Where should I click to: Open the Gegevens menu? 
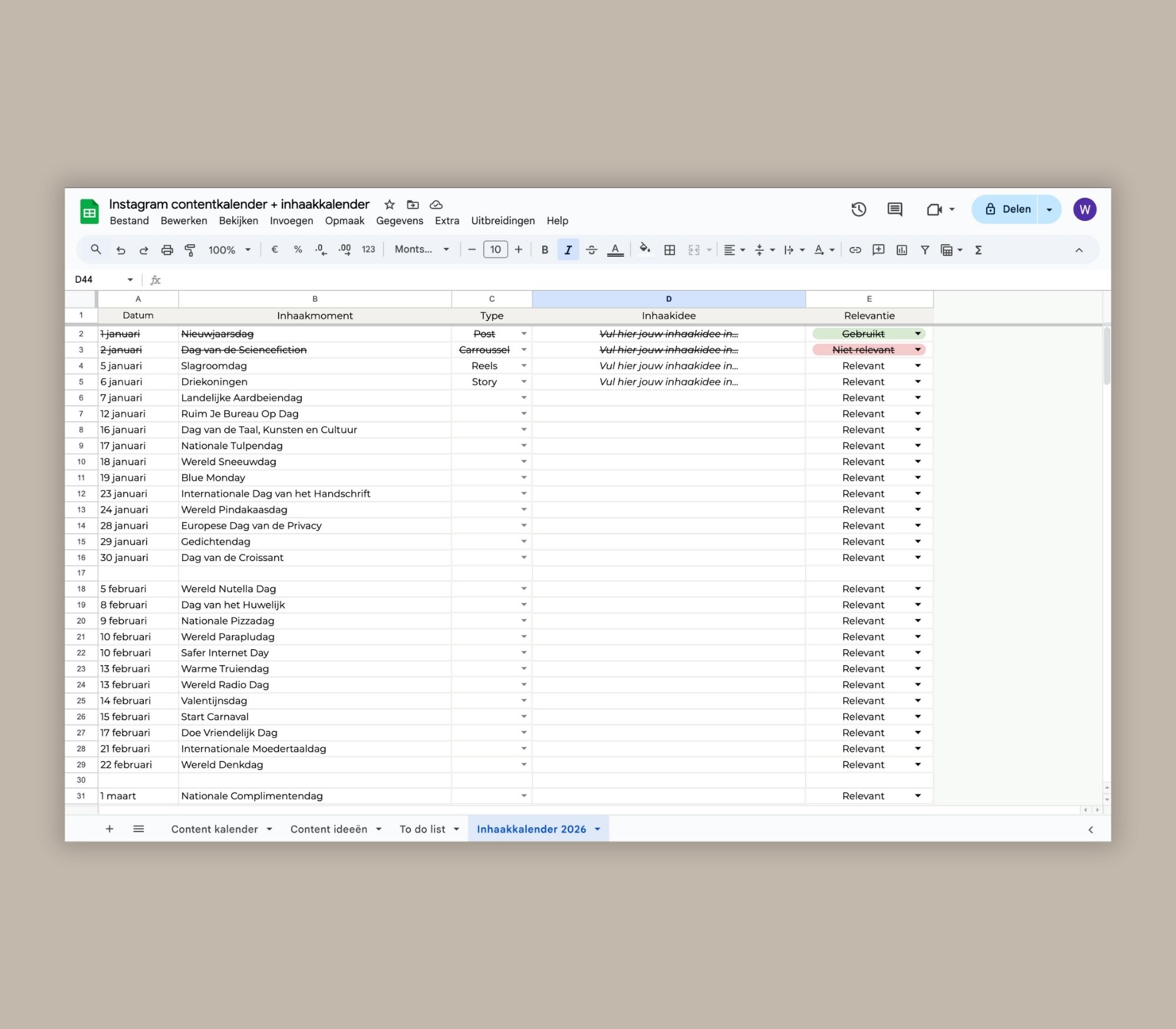click(399, 220)
